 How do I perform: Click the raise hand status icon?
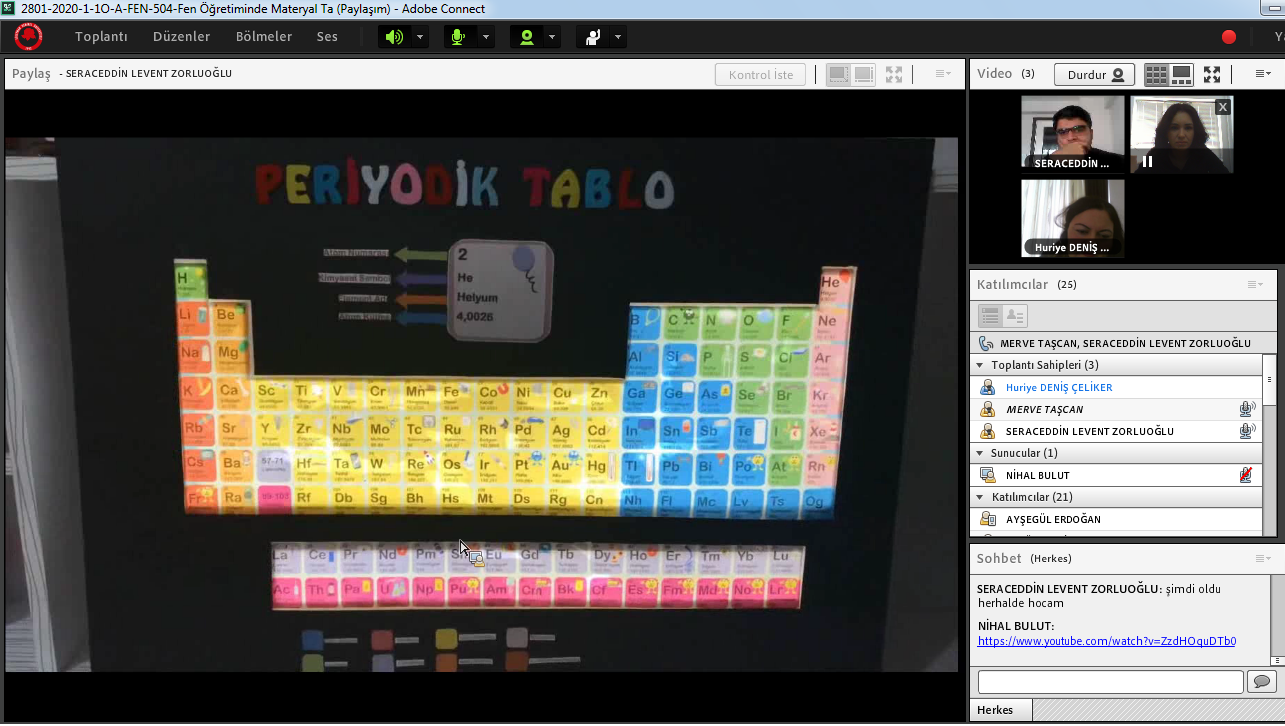593,37
